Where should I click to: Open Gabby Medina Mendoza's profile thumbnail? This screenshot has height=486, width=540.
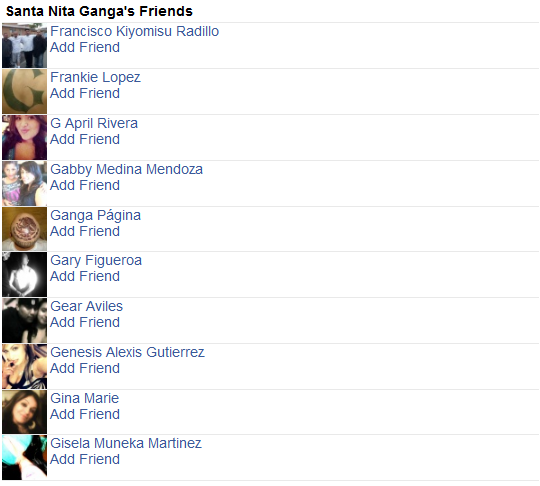click(x=24, y=183)
